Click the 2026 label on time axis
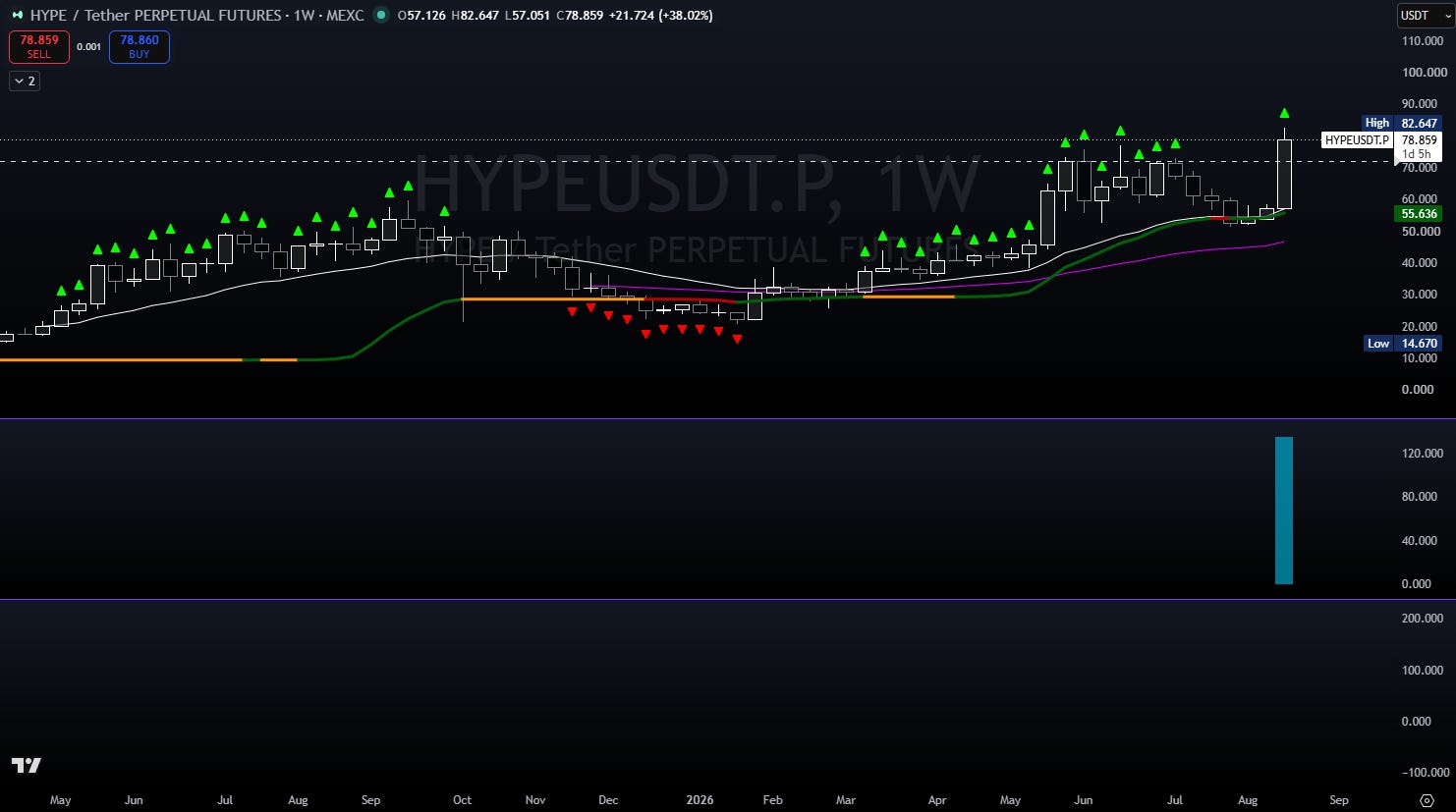This screenshot has width=1456, height=812. 700,800
